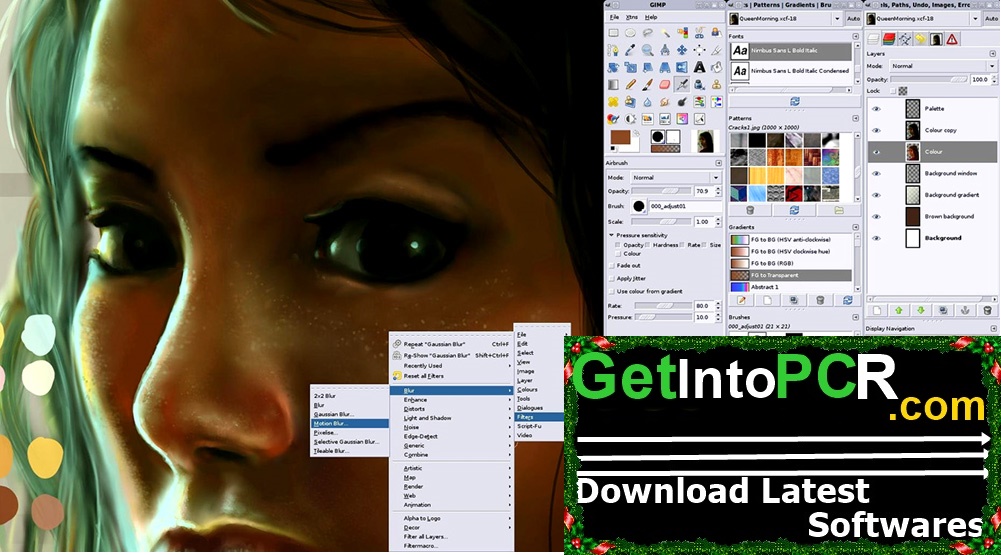This screenshot has height=555, width=1001.
Task: Expand the Artistic filters submenu
Action: point(452,468)
